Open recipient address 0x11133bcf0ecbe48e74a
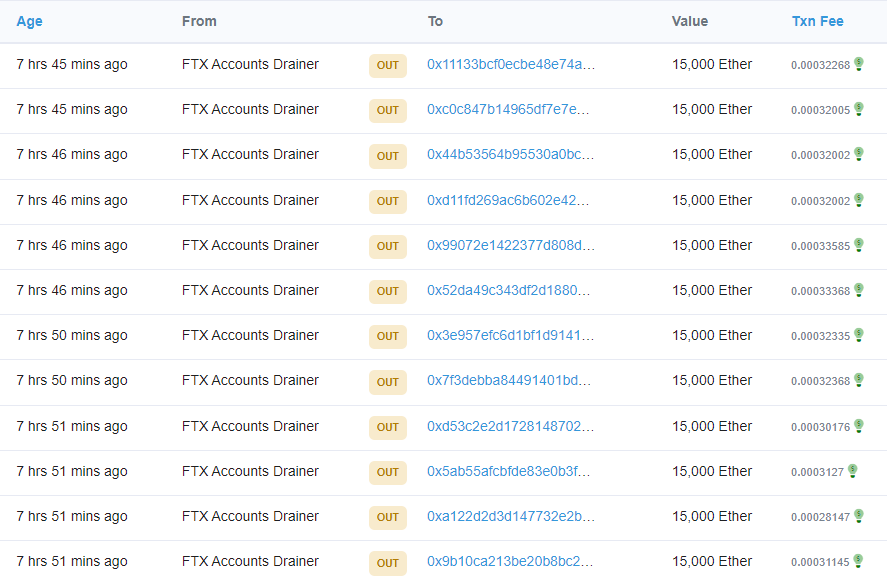 point(510,64)
